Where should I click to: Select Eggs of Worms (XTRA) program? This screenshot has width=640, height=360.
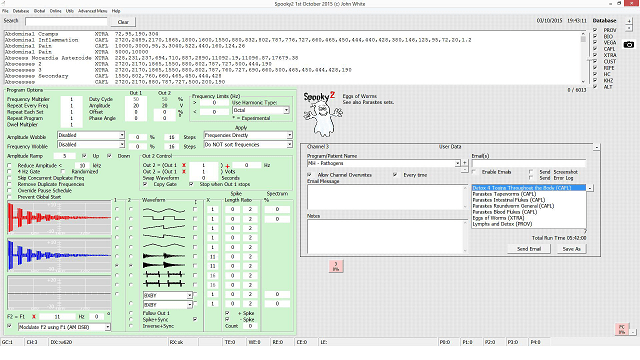498,218
